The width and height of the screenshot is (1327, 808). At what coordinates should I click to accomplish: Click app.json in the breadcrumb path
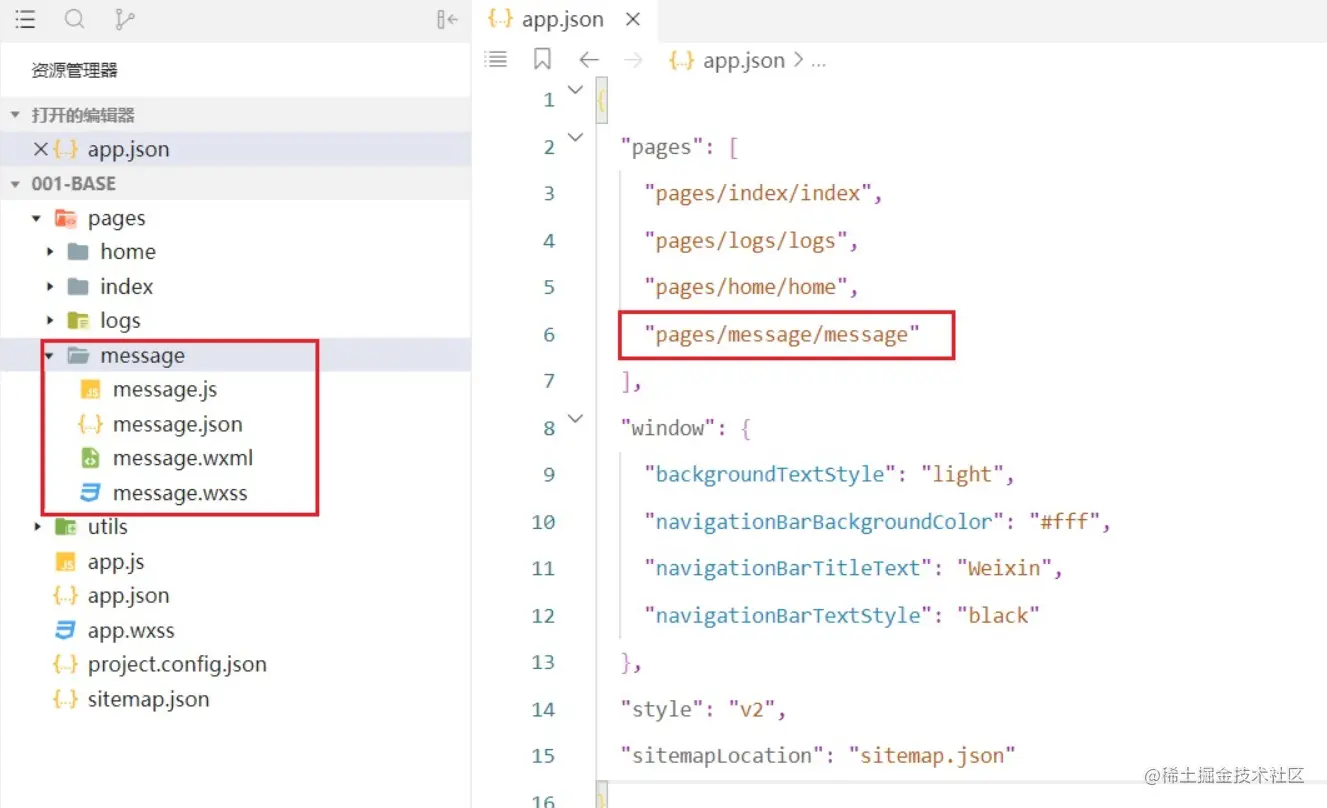click(743, 60)
